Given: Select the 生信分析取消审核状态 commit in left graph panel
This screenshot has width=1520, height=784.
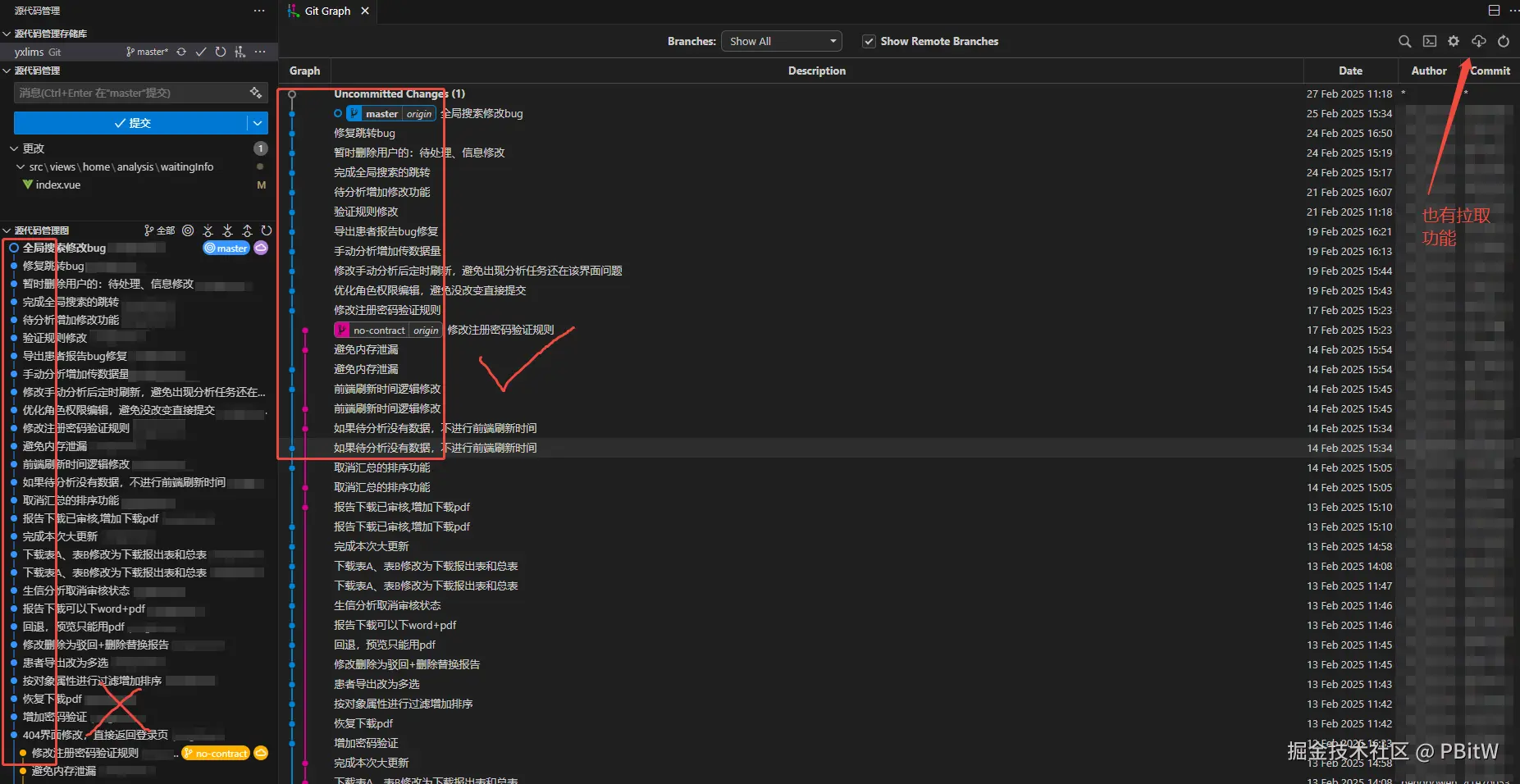Looking at the screenshot, I should click(76, 590).
